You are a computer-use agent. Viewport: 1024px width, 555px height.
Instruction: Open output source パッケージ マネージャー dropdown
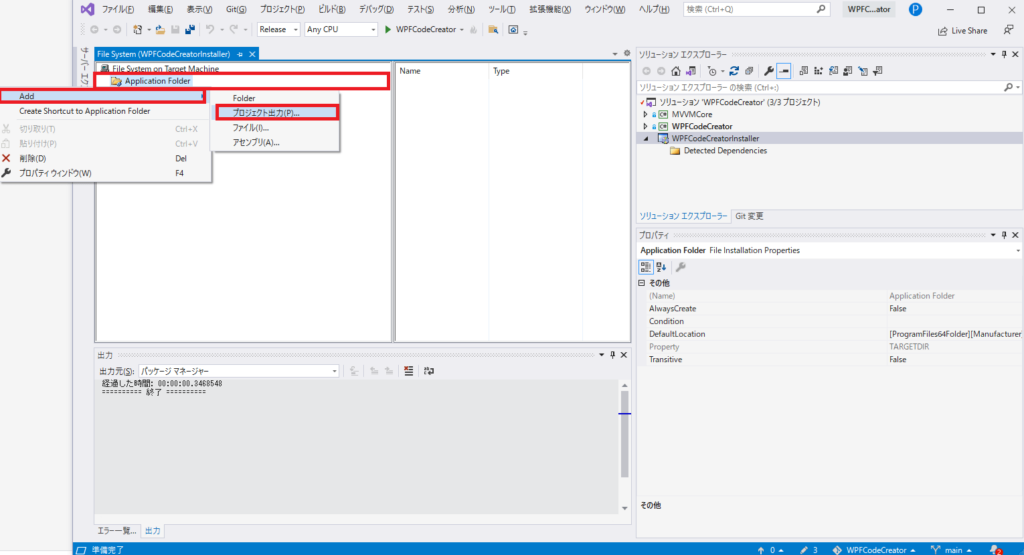pos(238,371)
